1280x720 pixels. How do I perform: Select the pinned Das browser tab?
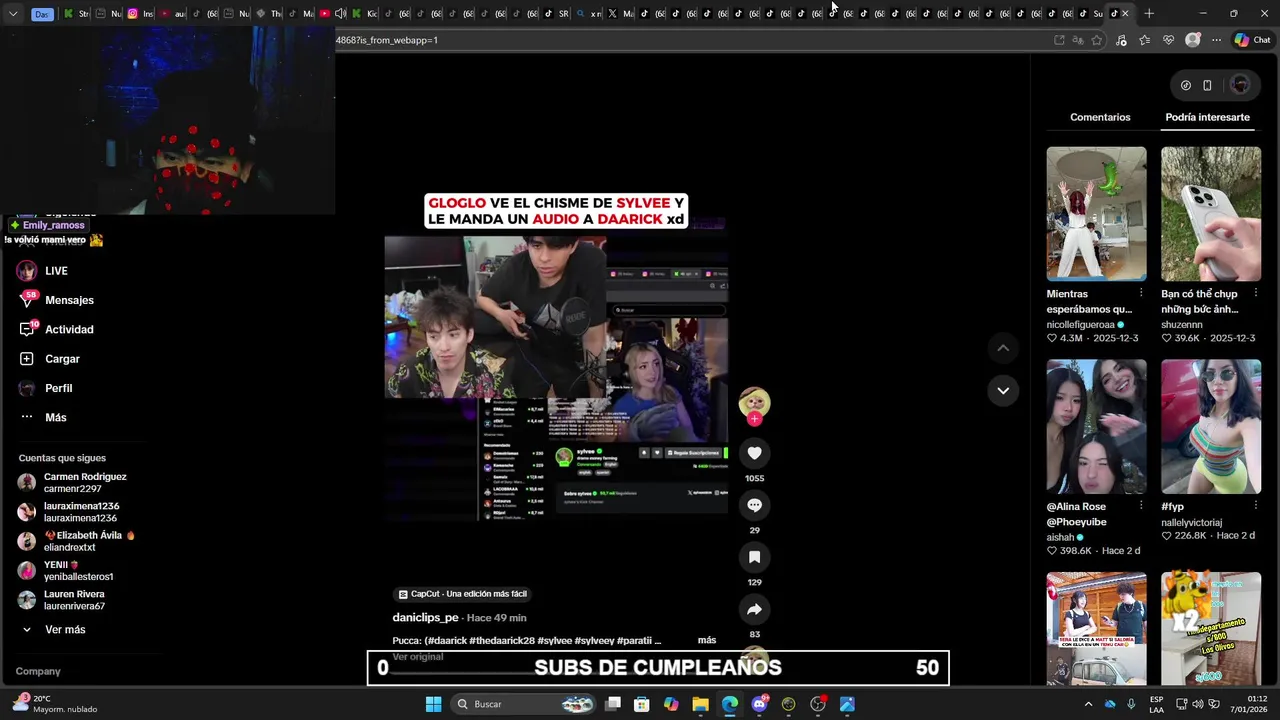click(42, 14)
